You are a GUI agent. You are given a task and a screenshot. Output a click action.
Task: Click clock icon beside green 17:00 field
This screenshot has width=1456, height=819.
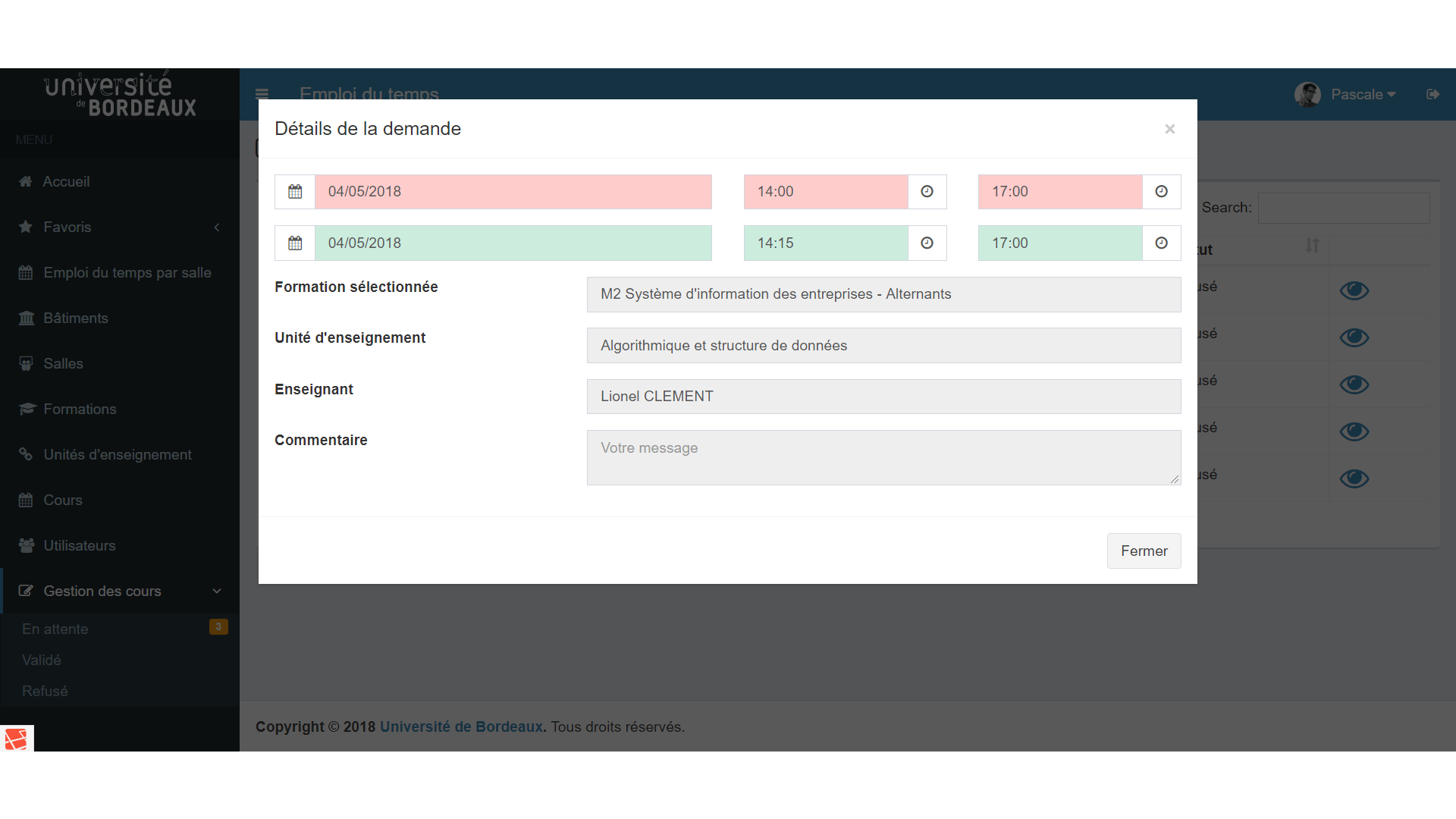[1161, 243]
